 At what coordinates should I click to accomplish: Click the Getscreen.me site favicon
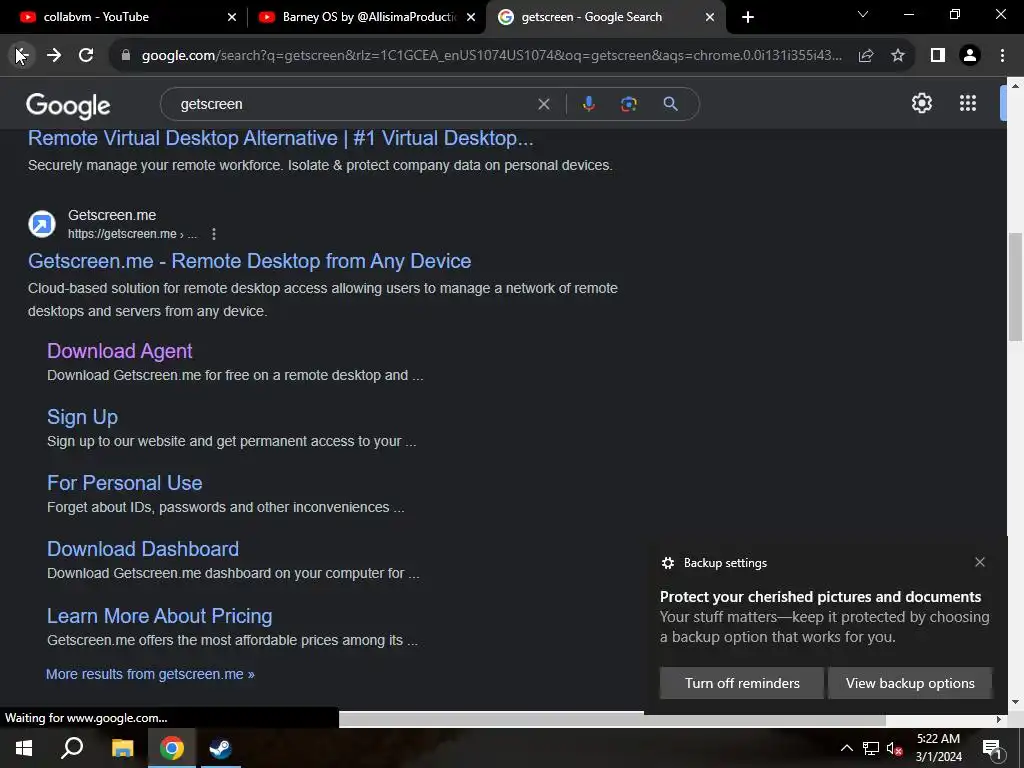coord(42,224)
